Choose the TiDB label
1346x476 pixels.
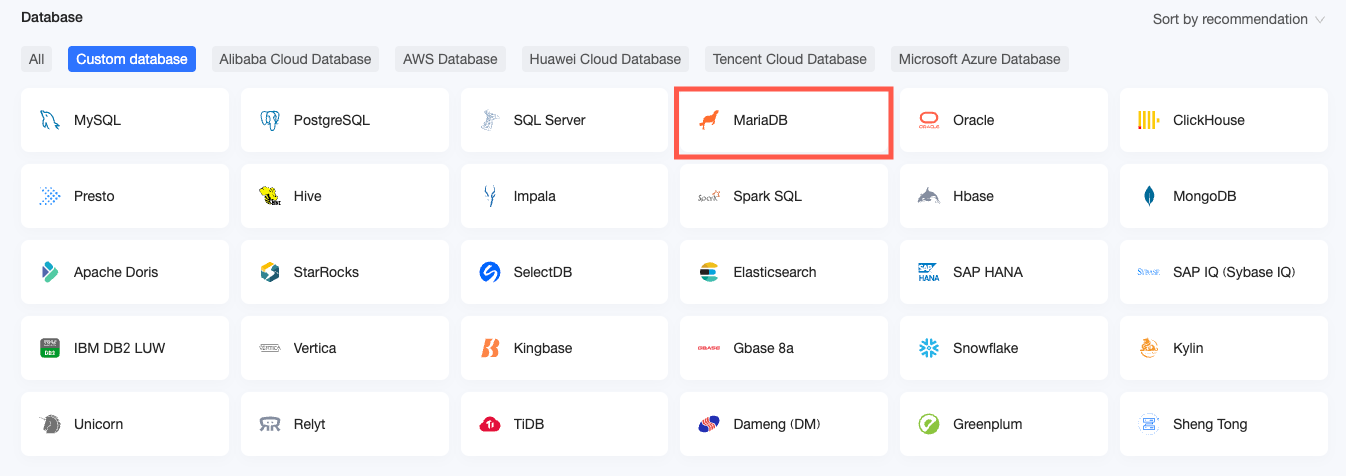click(x=530, y=424)
